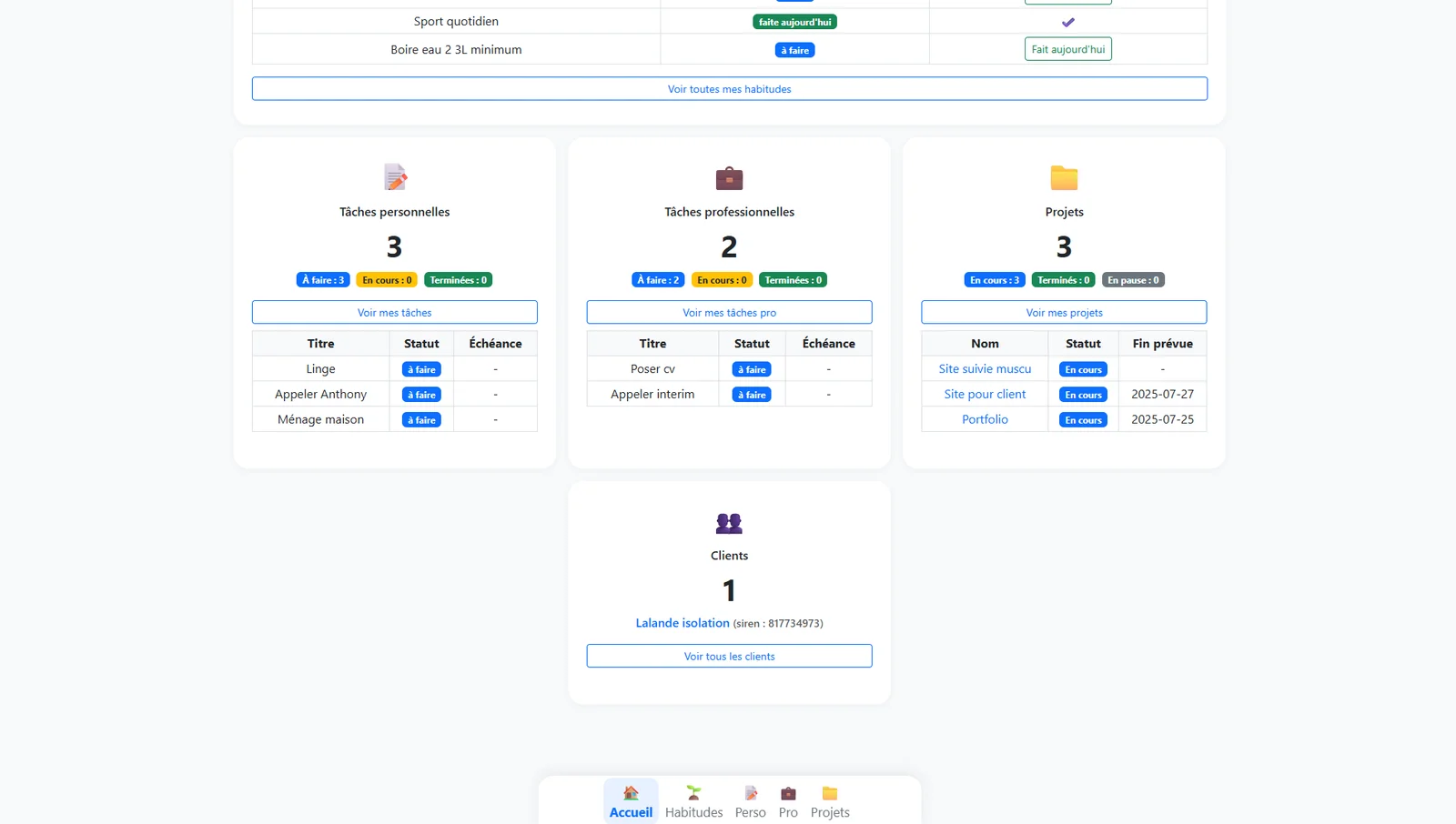Image resolution: width=1456 pixels, height=824 pixels.
Task: Click the briefcase icon above Tâches professionnelles
Action: point(729,178)
